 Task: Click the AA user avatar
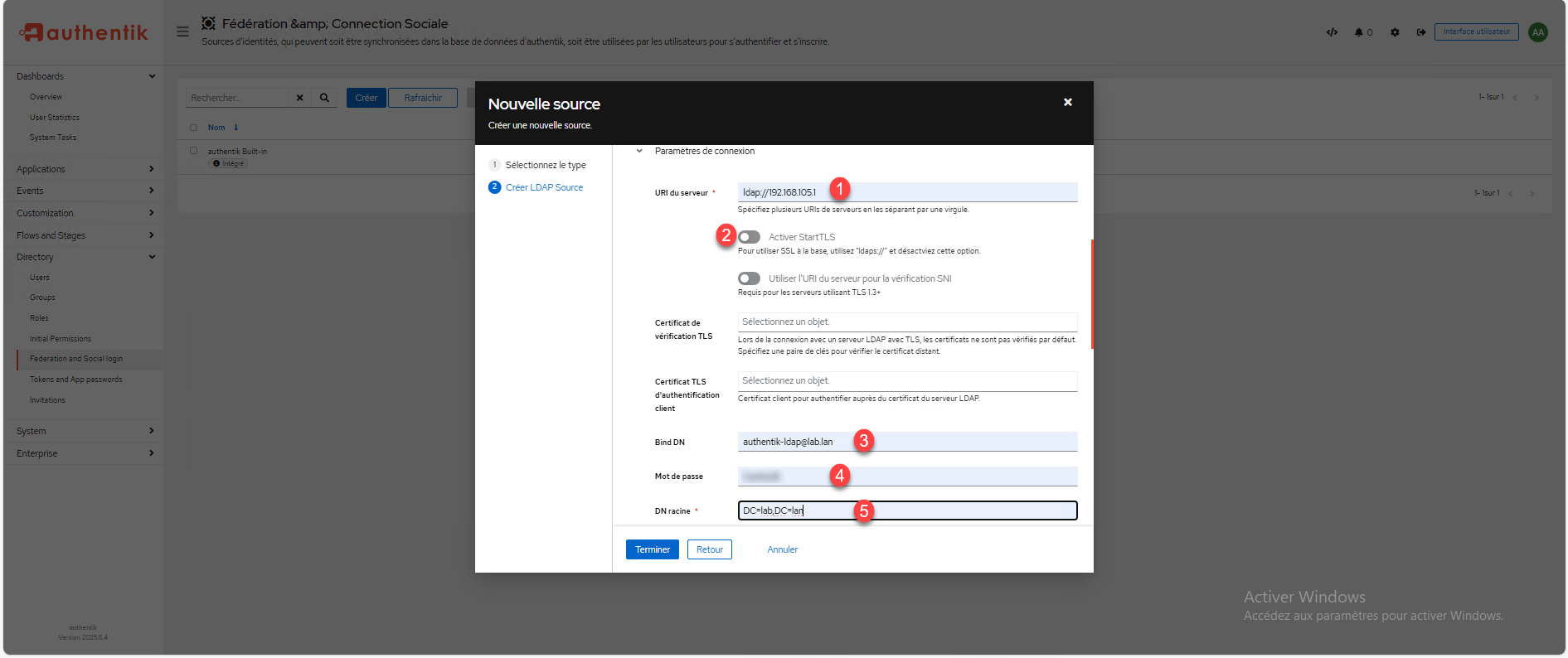click(1538, 32)
